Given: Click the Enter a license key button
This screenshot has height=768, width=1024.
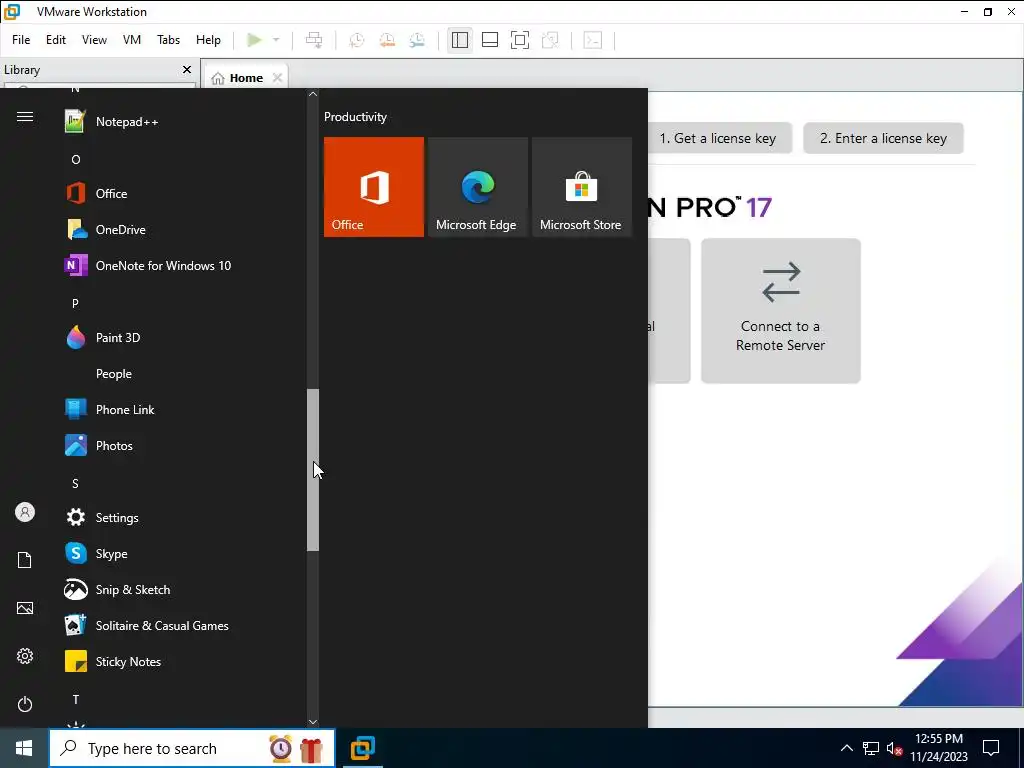Looking at the screenshot, I should [x=883, y=138].
